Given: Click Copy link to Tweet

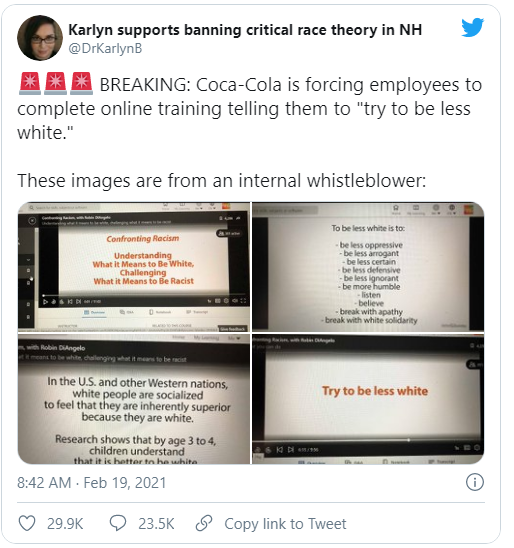Looking at the screenshot, I should [285, 524].
